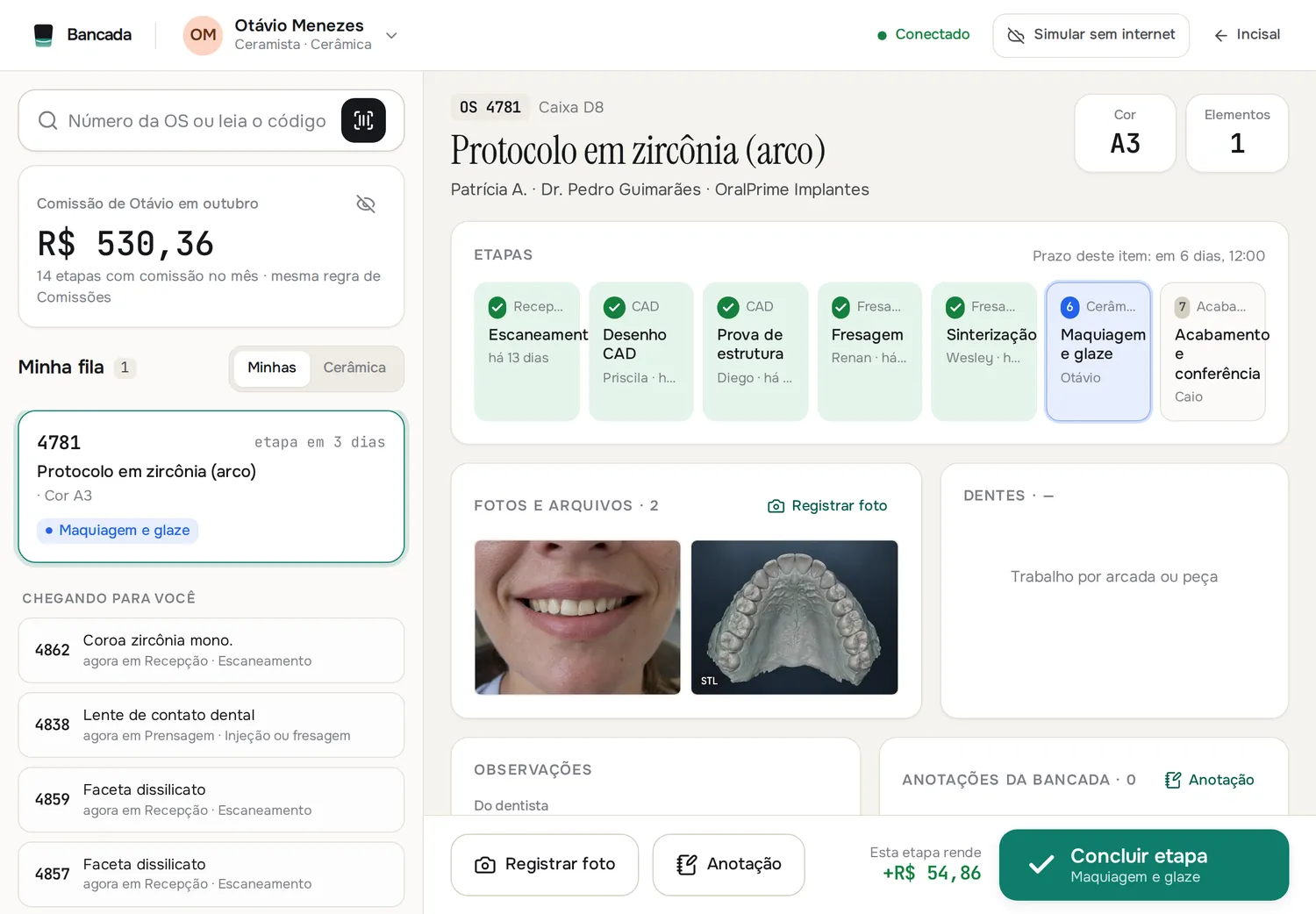Open the patient smile photo thumbnail
The height and width of the screenshot is (914, 1316).
coord(577,618)
